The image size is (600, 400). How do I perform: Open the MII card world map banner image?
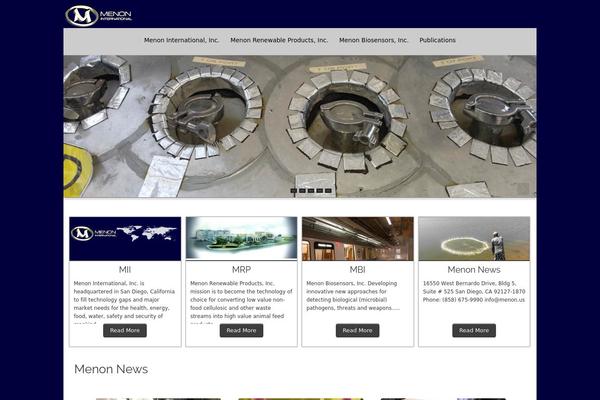coord(125,238)
